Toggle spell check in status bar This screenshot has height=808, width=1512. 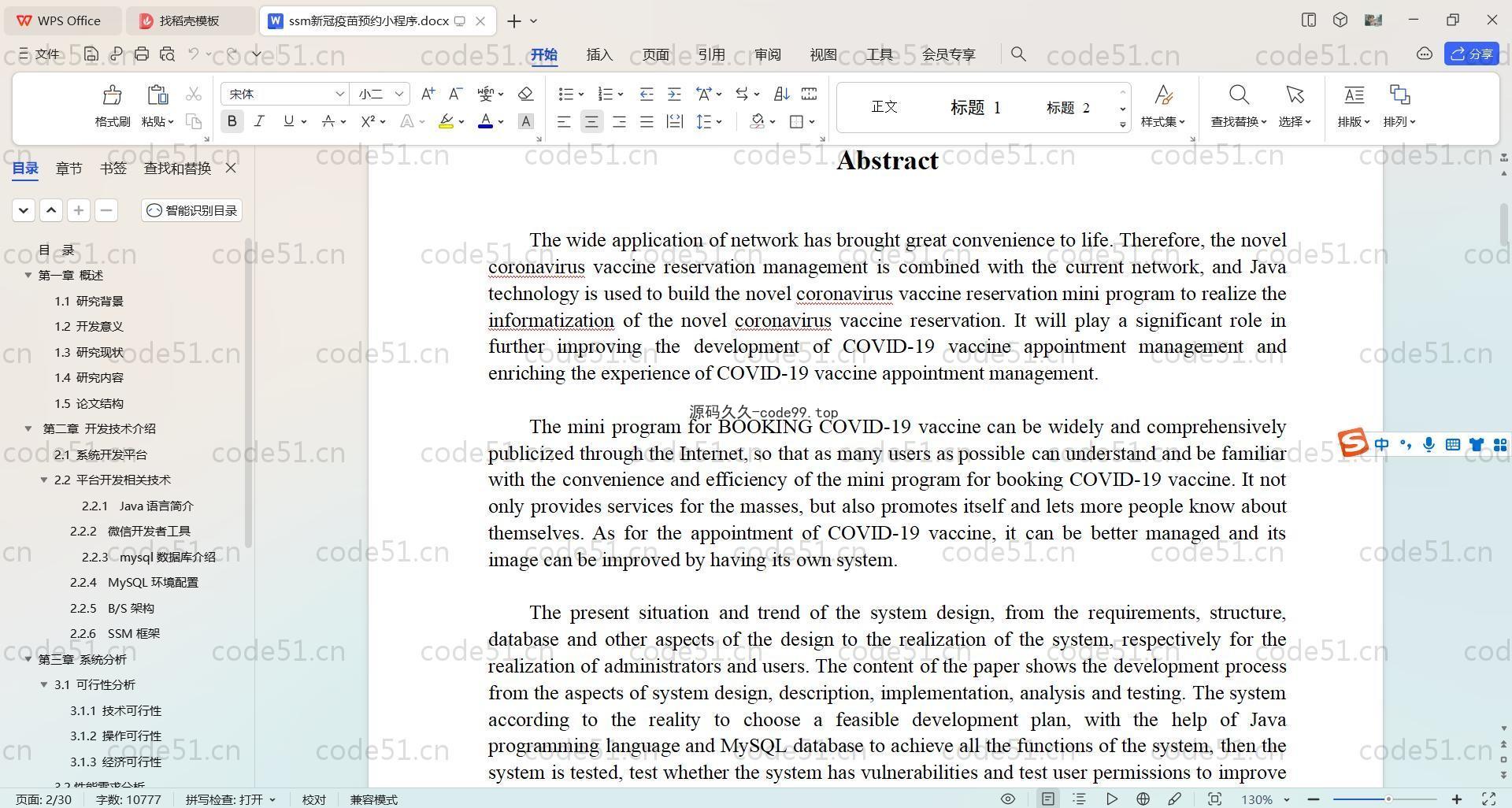point(231,799)
